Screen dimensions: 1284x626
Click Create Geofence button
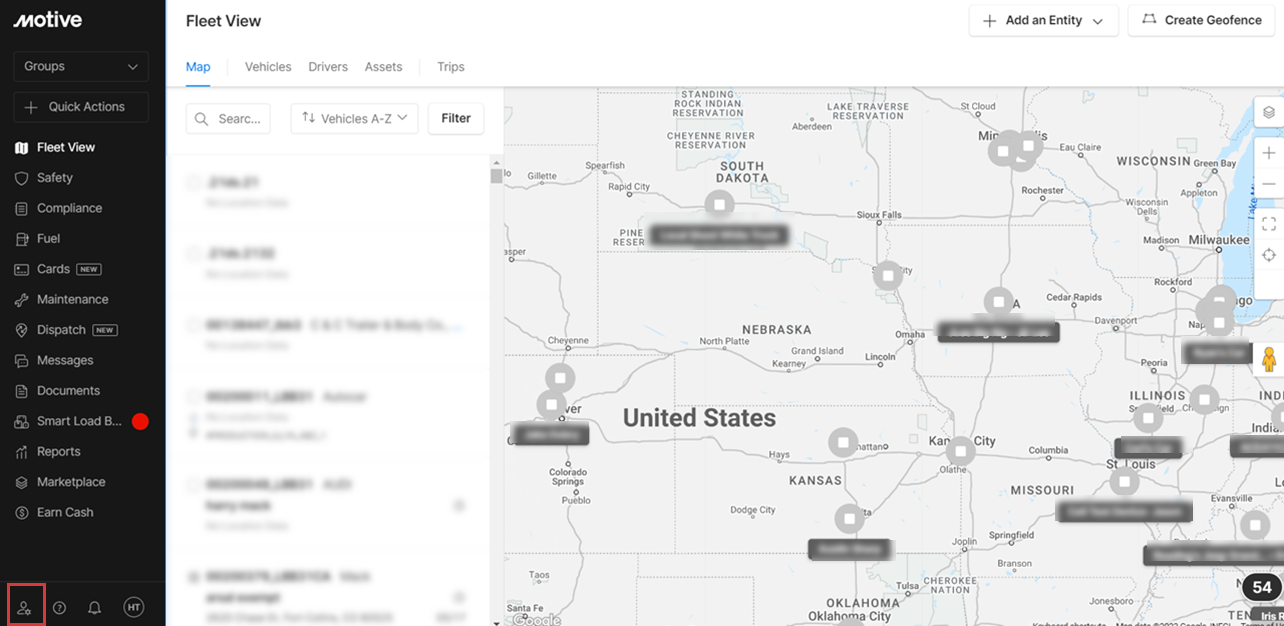pos(1203,20)
